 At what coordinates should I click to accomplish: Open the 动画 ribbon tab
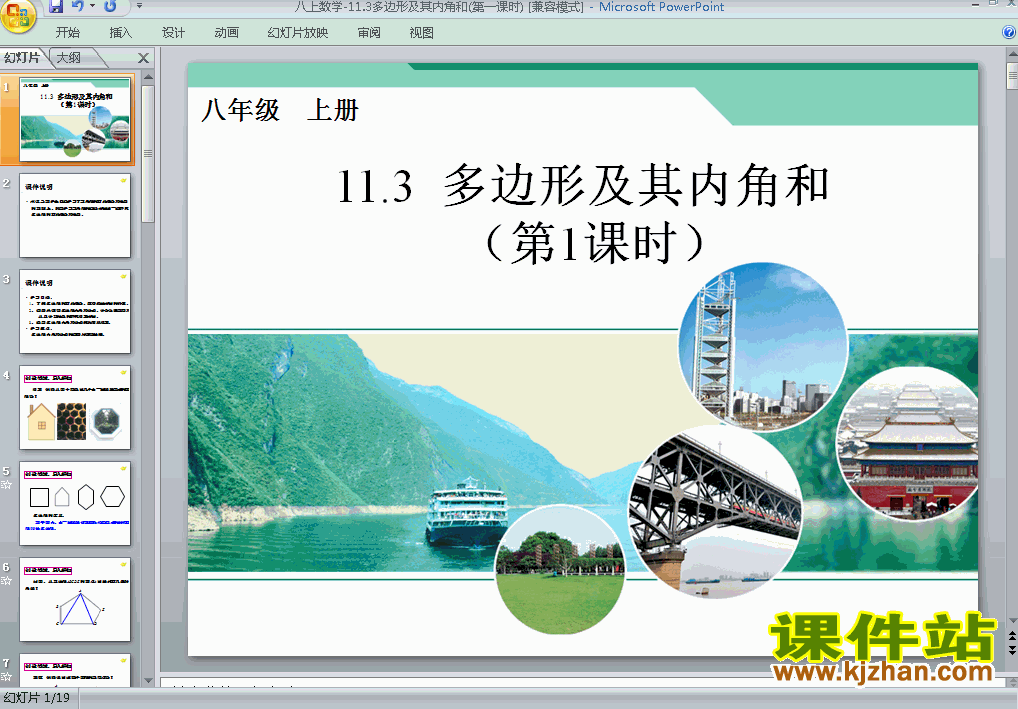click(227, 32)
